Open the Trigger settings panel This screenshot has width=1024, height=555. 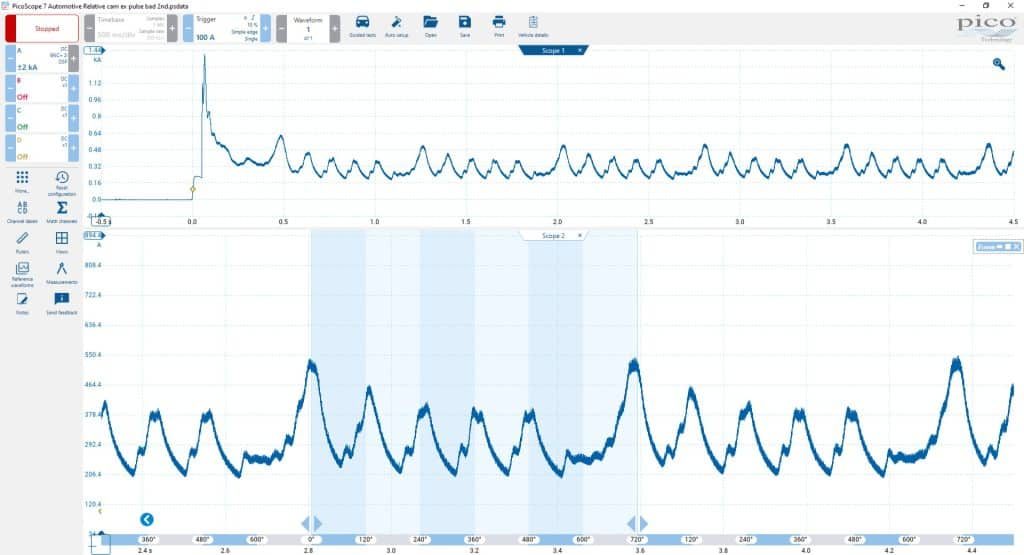point(227,29)
